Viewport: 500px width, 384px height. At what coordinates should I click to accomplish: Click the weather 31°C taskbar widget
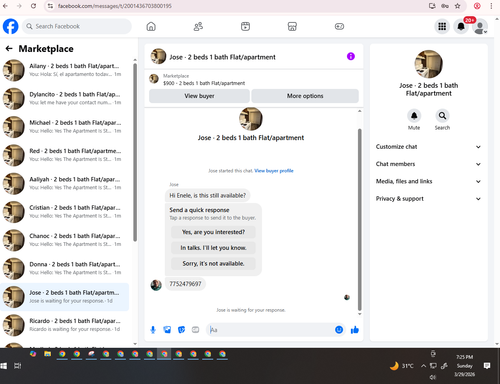click(x=402, y=366)
